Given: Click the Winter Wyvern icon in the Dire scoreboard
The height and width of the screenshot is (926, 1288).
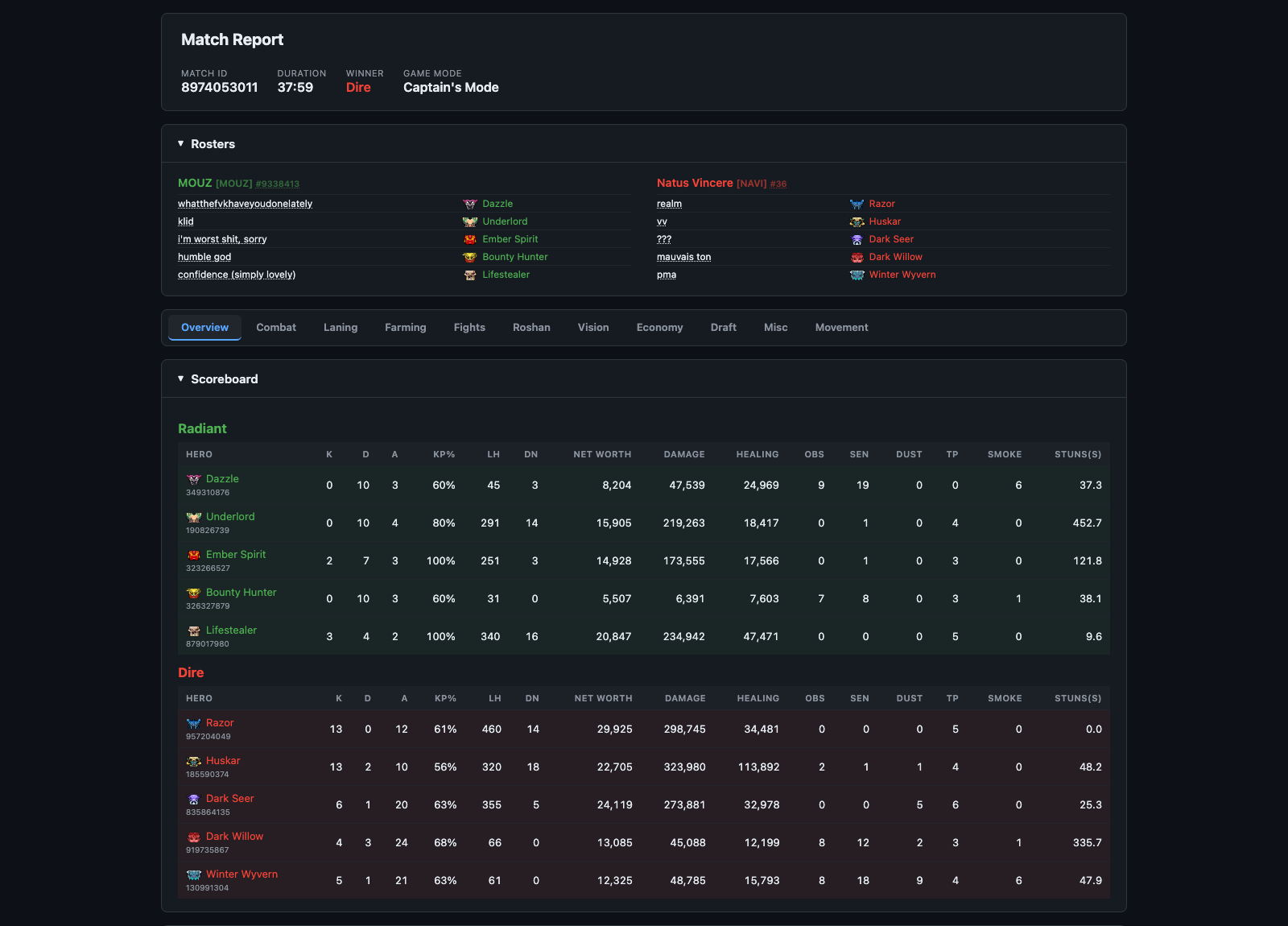Looking at the screenshot, I should [194, 874].
